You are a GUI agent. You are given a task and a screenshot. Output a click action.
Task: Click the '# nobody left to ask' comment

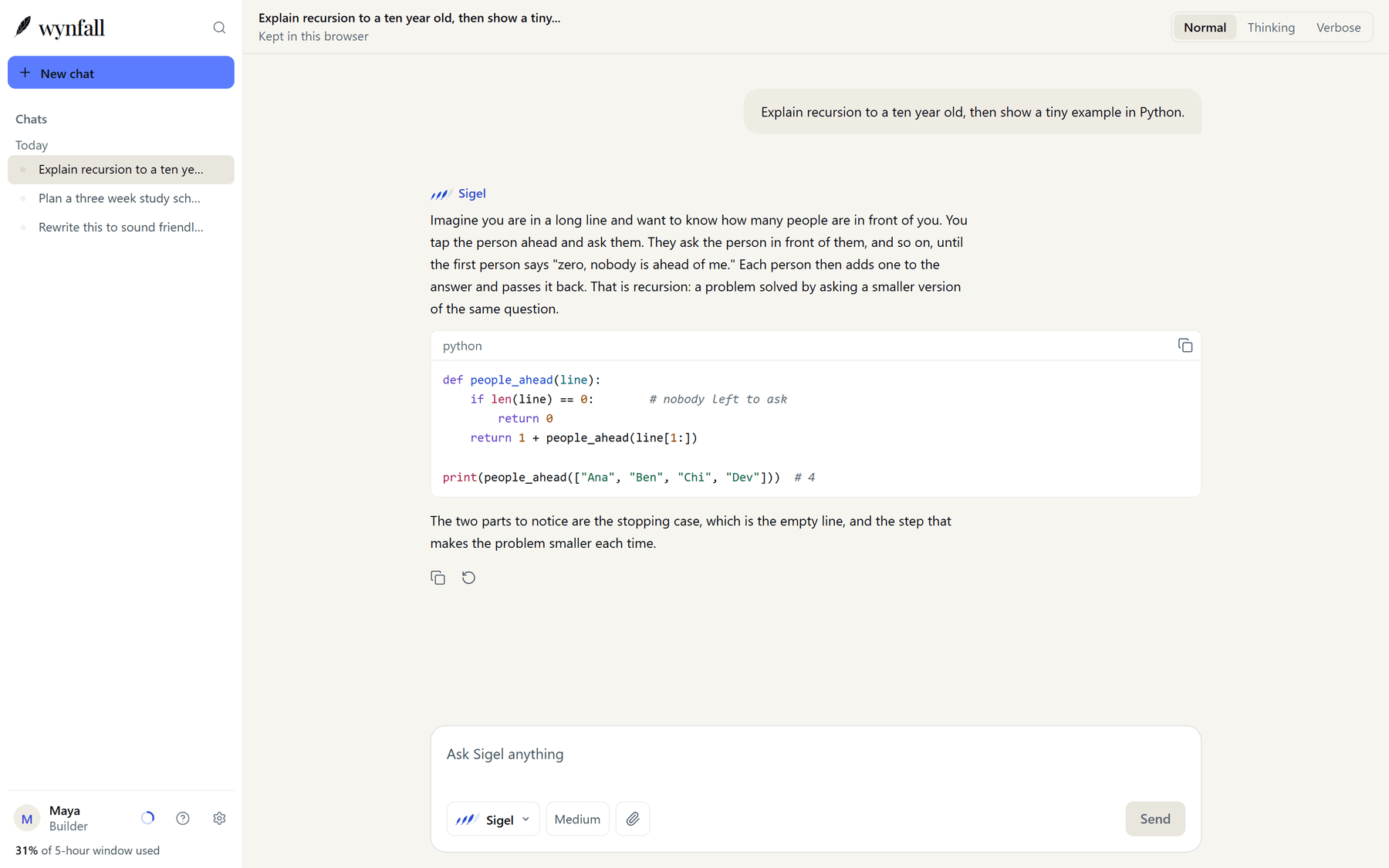click(x=718, y=399)
